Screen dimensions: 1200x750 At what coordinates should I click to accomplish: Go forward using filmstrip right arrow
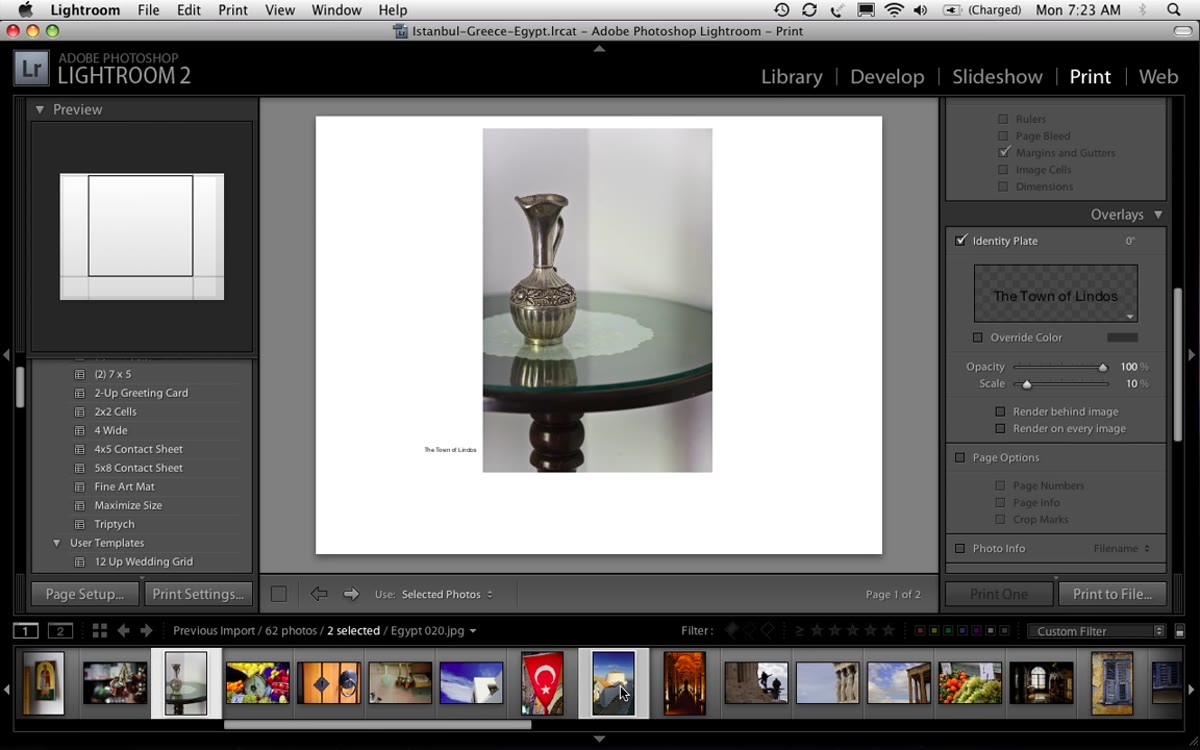point(146,631)
